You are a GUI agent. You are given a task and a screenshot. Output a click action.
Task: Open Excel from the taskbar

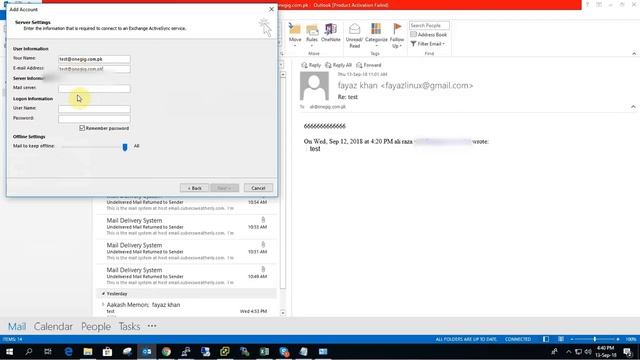pyautogui.click(x=264, y=351)
